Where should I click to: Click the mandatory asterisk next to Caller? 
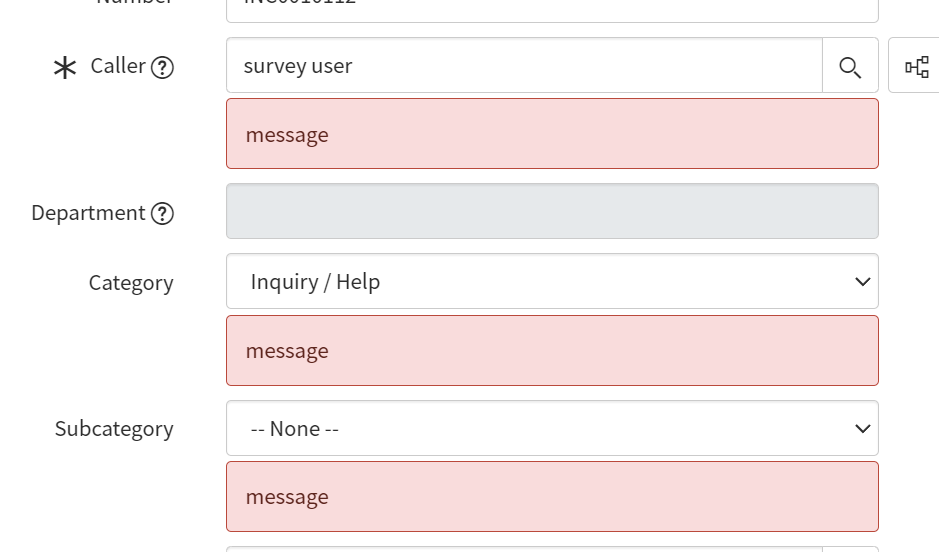coord(65,68)
